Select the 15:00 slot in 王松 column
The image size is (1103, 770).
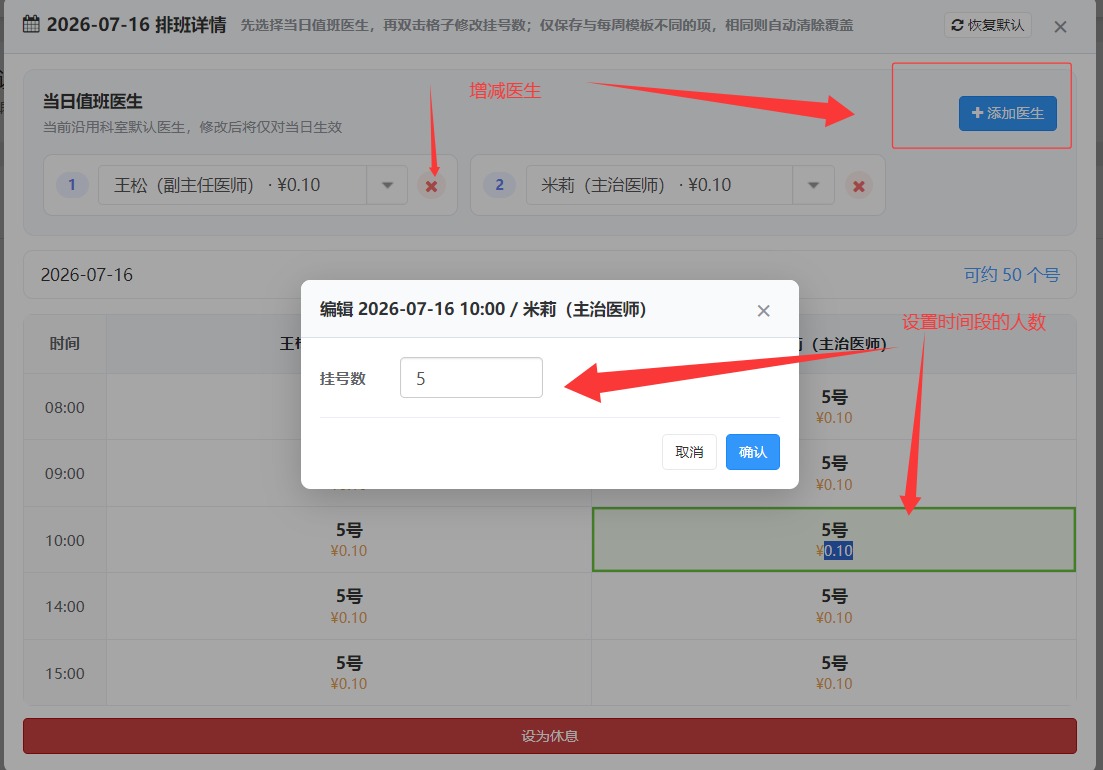(349, 672)
